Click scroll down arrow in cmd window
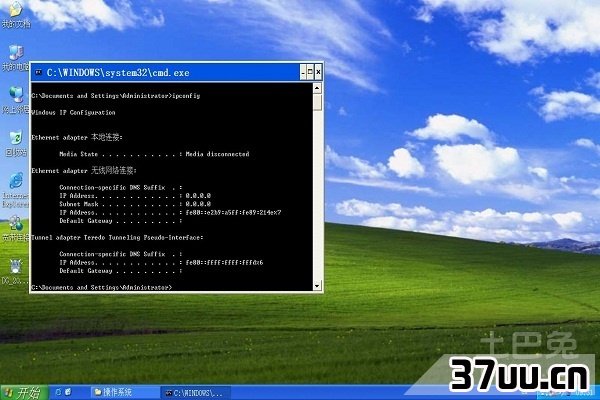This screenshot has height=400, width=600. coord(317,286)
